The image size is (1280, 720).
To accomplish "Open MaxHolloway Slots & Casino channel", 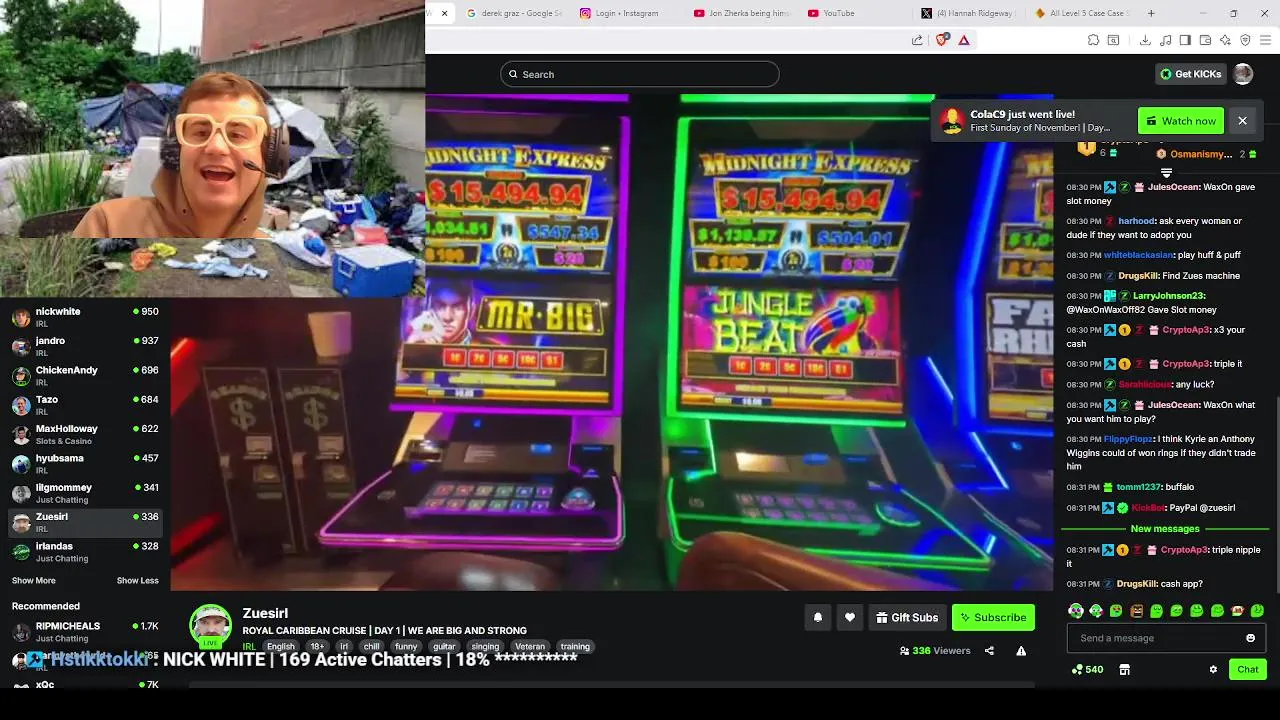I will coord(85,434).
